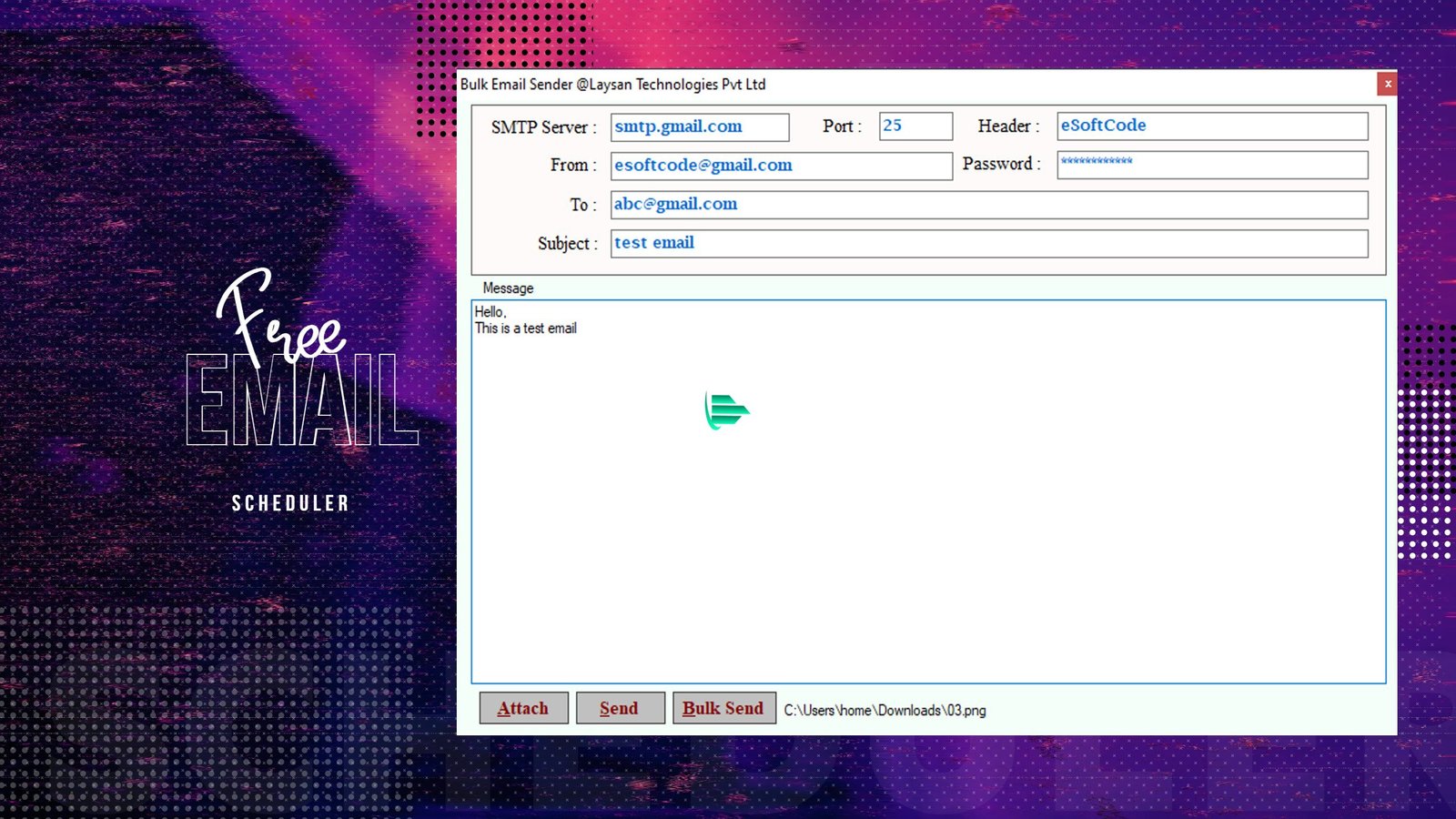Viewport: 1456px width, 819px height.
Task: Click the attached file path 03.png
Action: (x=885, y=711)
